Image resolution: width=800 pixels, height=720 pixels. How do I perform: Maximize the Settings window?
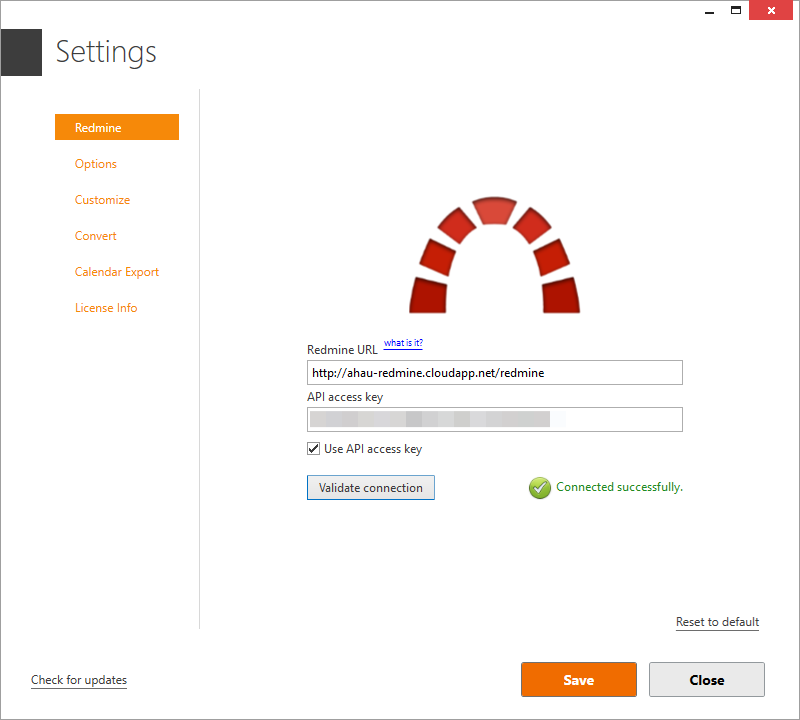point(736,10)
